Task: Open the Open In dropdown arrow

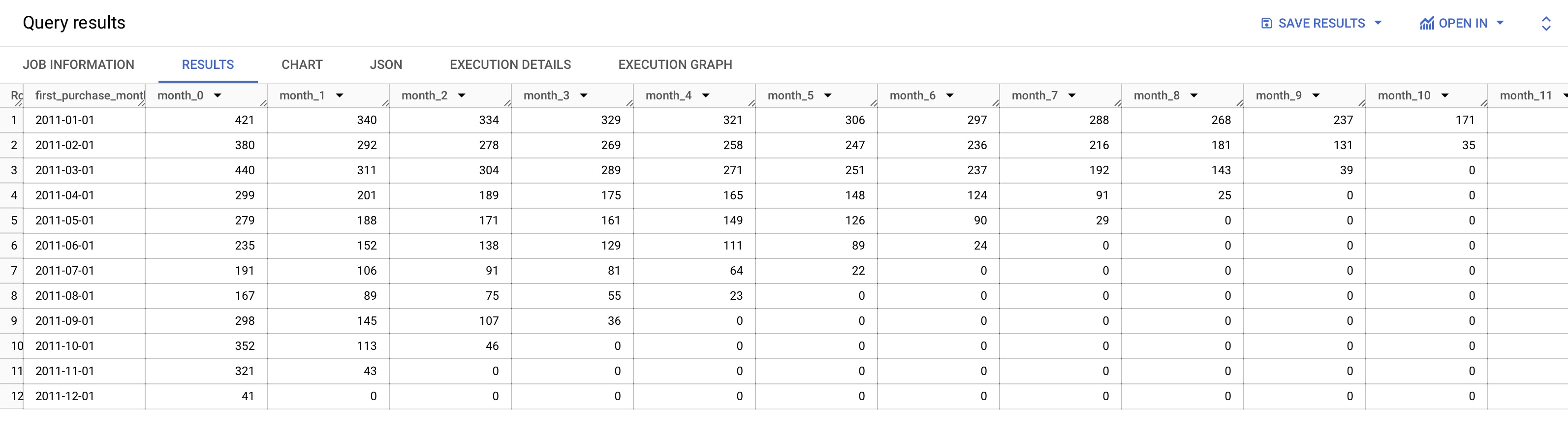Action: click(1500, 23)
